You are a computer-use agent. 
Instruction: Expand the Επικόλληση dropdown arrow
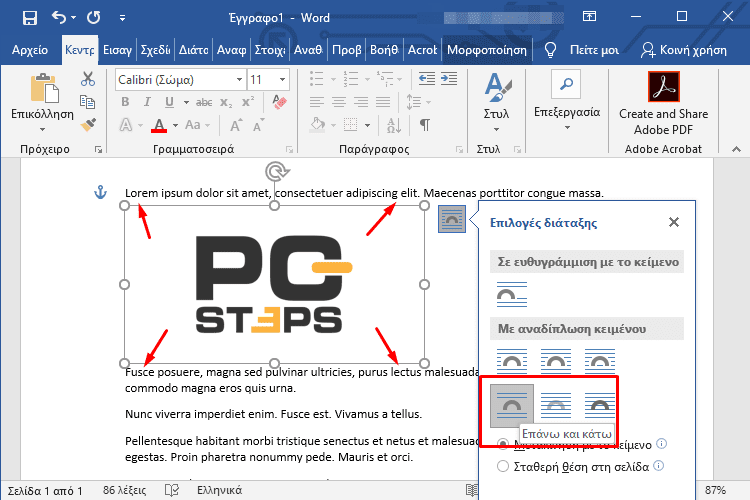click(x=43, y=129)
